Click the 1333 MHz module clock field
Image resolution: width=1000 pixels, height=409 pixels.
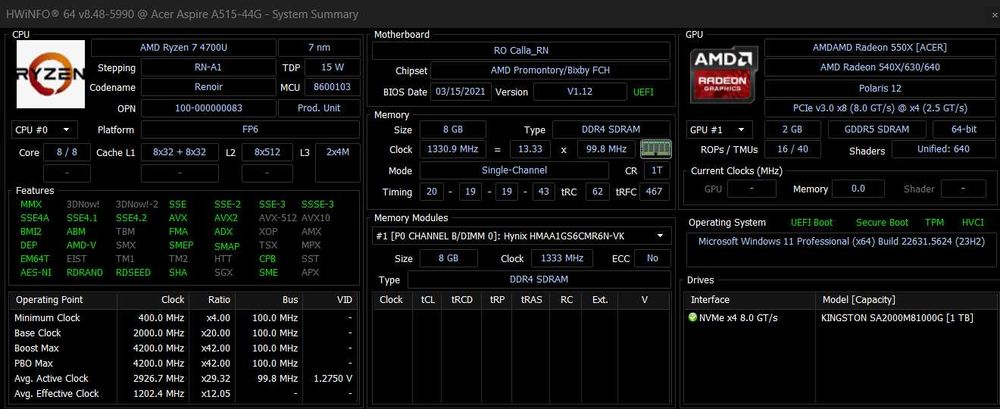pyautogui.click(x=561, y=258)
